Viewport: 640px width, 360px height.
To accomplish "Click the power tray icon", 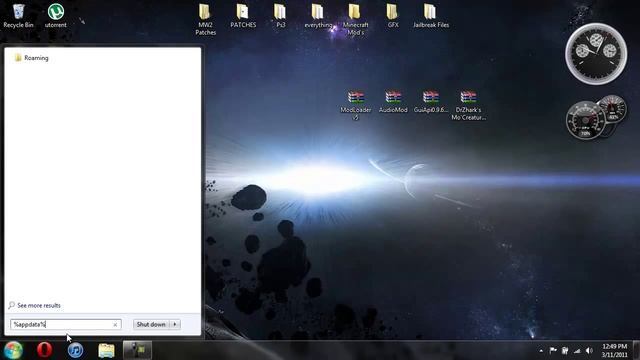I will [x=565, y=351].
